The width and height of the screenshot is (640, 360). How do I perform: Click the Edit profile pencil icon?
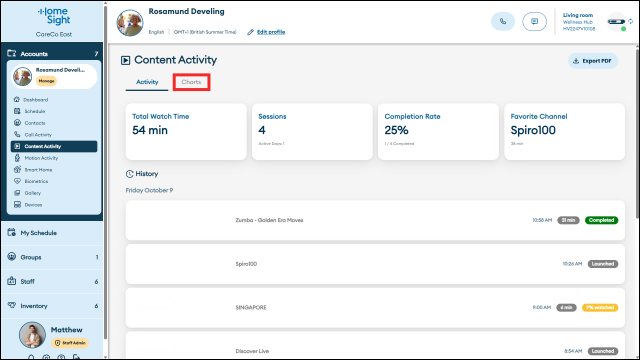[x=250, y=32]
